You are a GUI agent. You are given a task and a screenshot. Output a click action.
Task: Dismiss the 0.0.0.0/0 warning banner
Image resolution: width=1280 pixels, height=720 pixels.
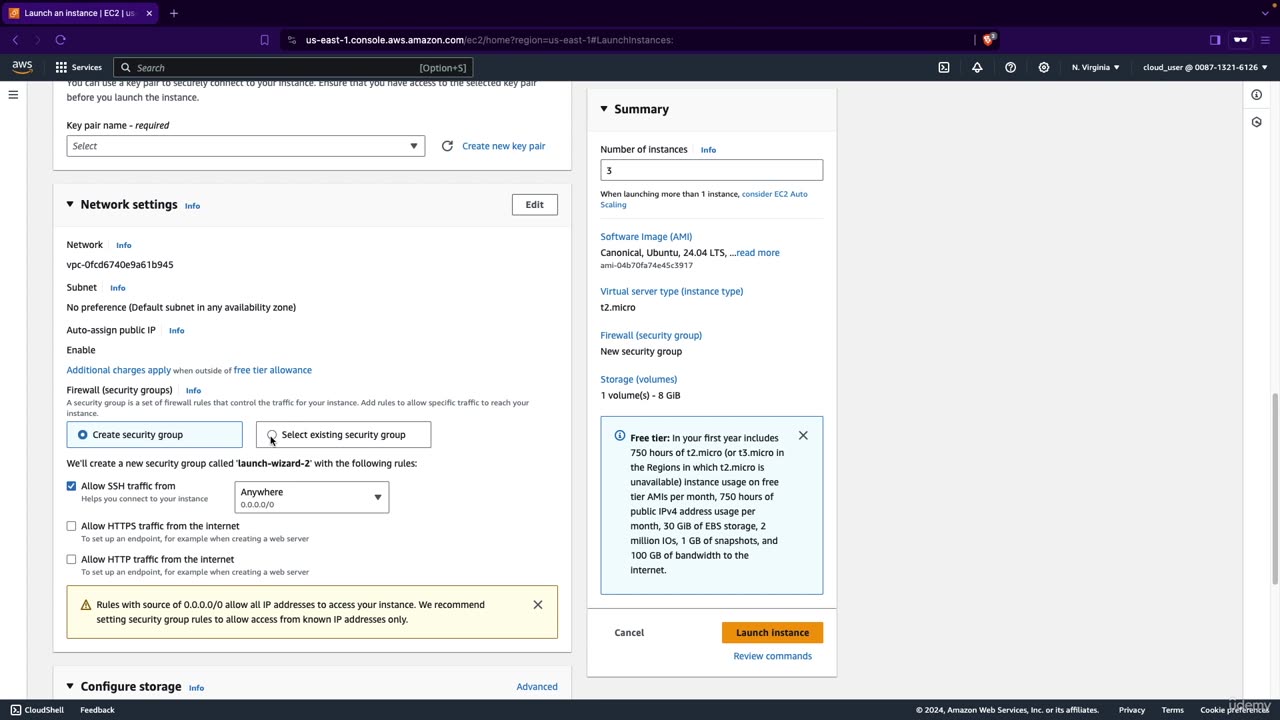[538, 605]
